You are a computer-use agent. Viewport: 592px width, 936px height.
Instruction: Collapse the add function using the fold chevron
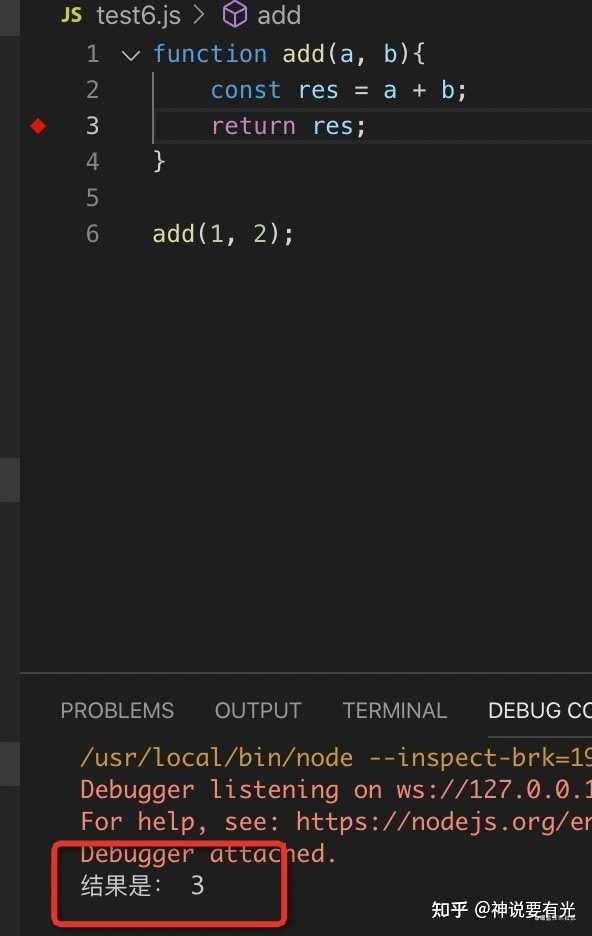pos(130,54)
